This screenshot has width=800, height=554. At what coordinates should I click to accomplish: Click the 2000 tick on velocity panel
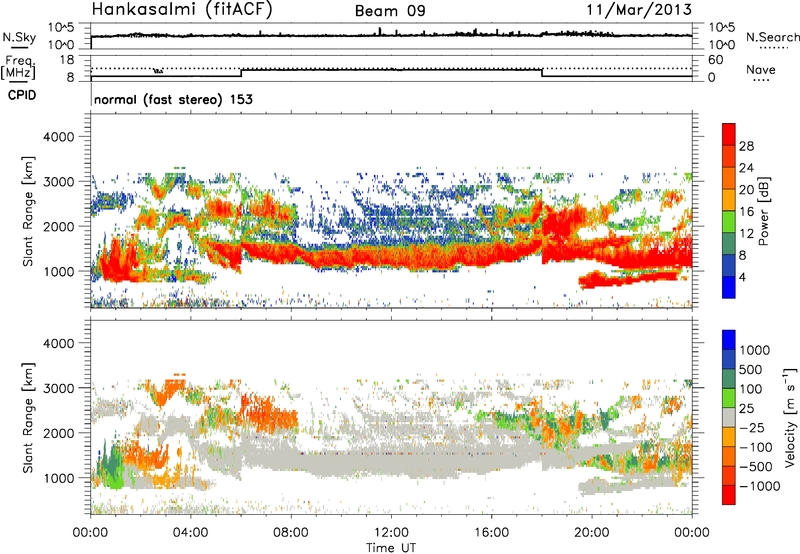pos(58,433)
